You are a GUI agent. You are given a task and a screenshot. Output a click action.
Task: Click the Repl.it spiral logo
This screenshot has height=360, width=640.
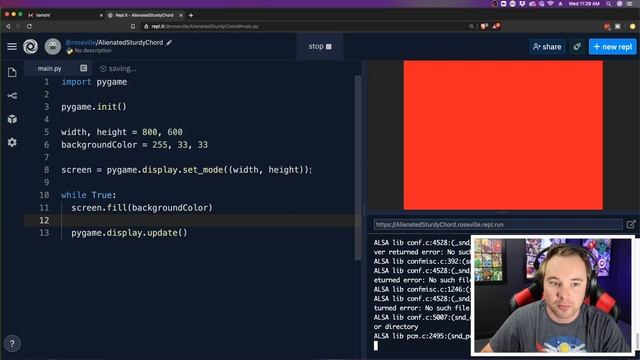[30, 47]
